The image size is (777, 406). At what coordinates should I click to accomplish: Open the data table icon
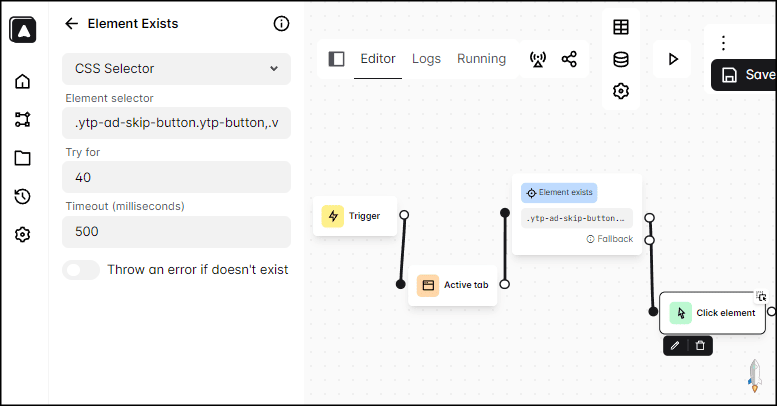click(621, 27)
